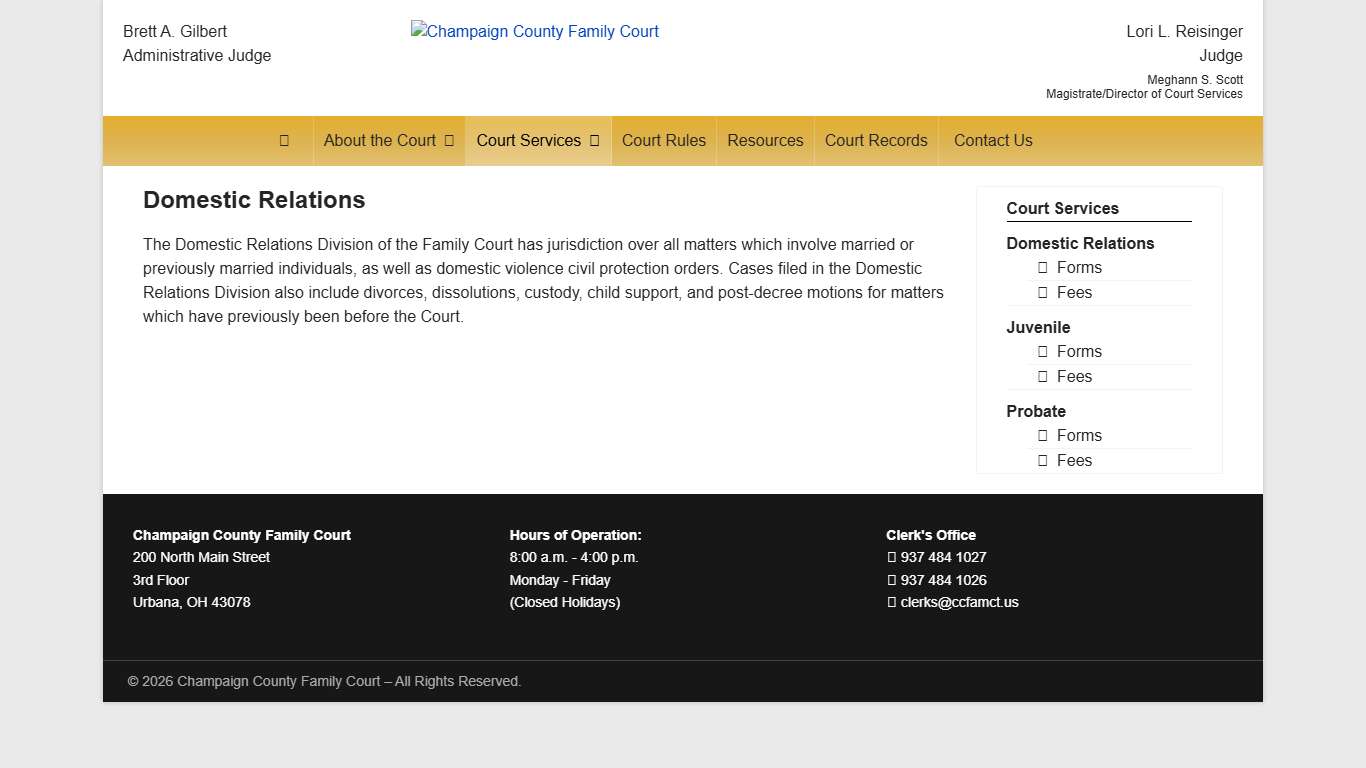The image size is (1366, 768).
Task: Expand the About the Court dropdown arrow
Action: [449, 141]
